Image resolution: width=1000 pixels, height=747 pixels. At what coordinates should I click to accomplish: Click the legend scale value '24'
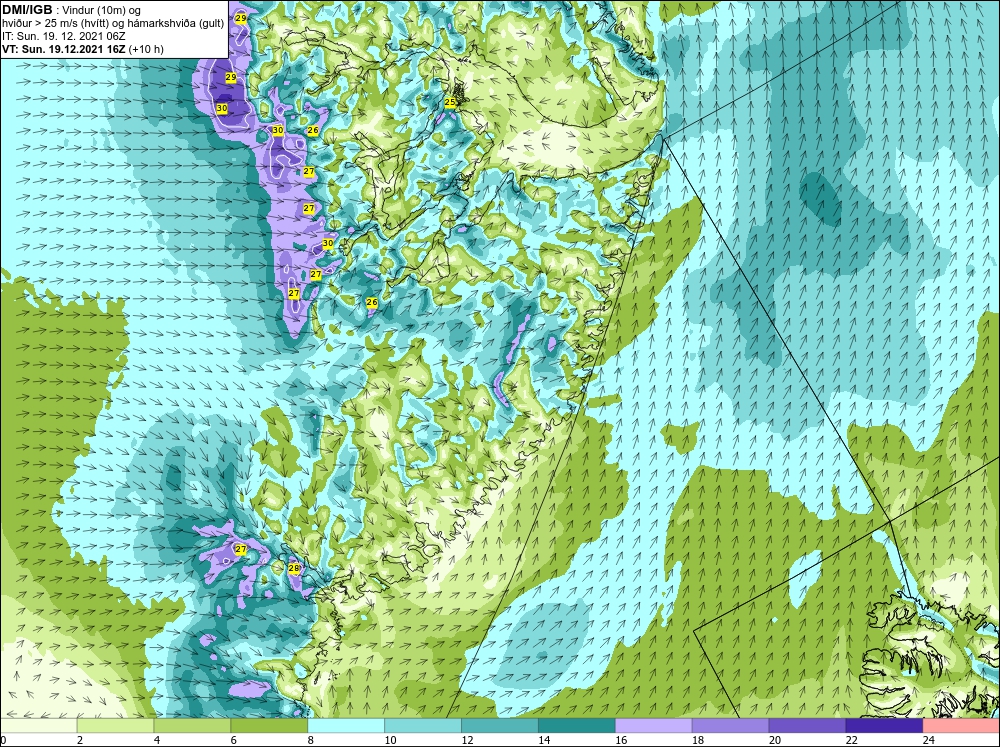(929, 740)
